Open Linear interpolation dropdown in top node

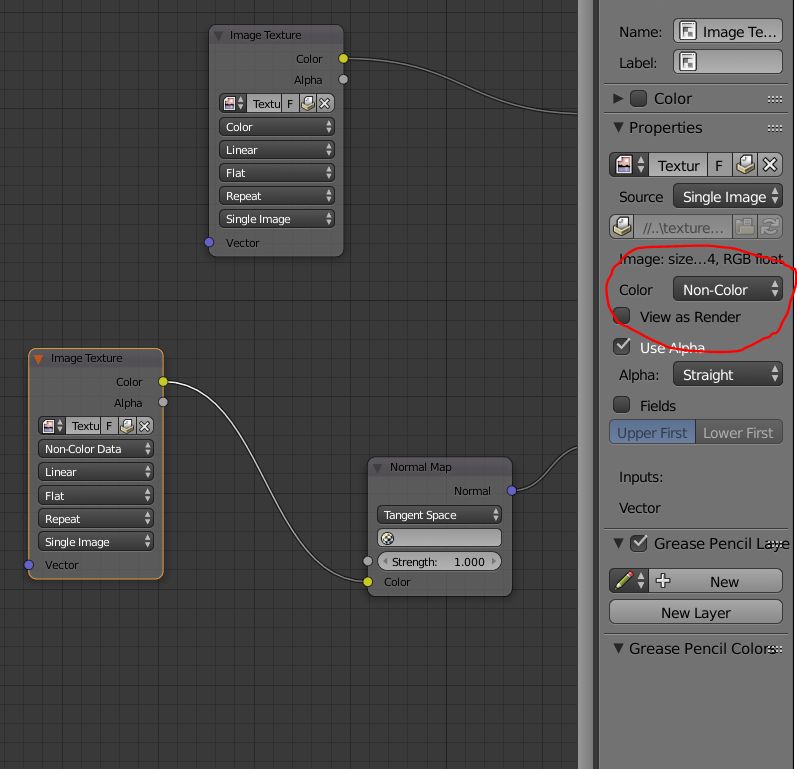(x=277, y=149)
